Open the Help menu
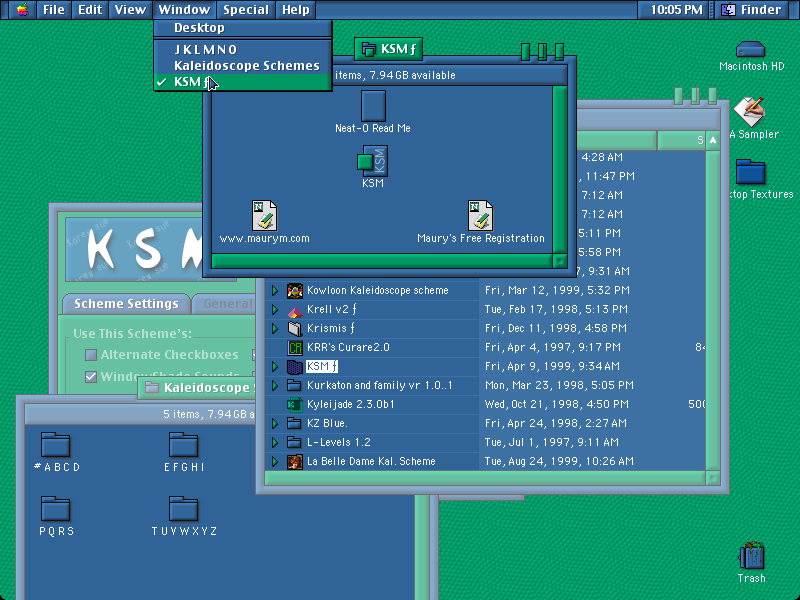 tap(296, 10)
